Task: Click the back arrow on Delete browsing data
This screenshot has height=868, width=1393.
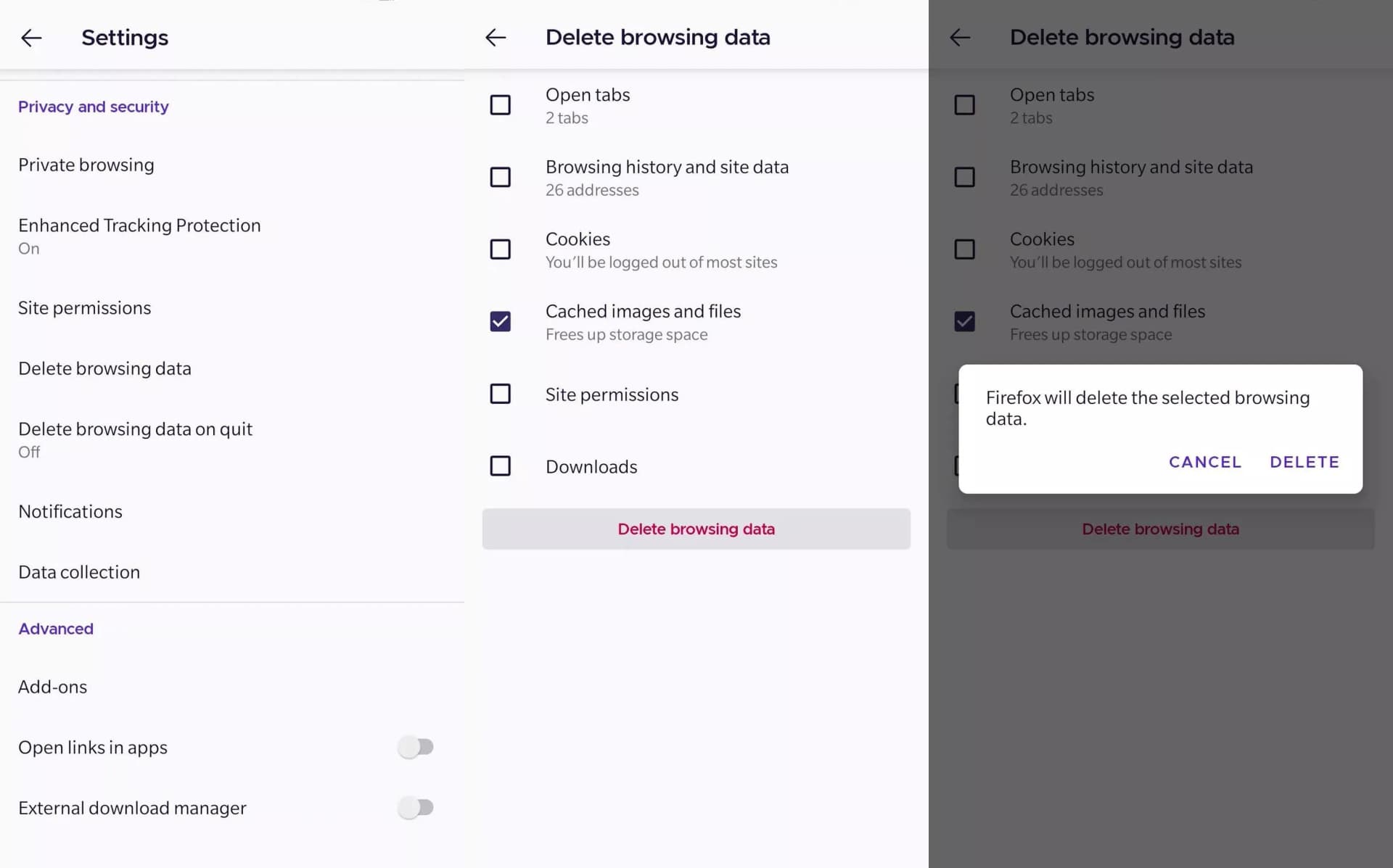Action: tap(496, 38)
